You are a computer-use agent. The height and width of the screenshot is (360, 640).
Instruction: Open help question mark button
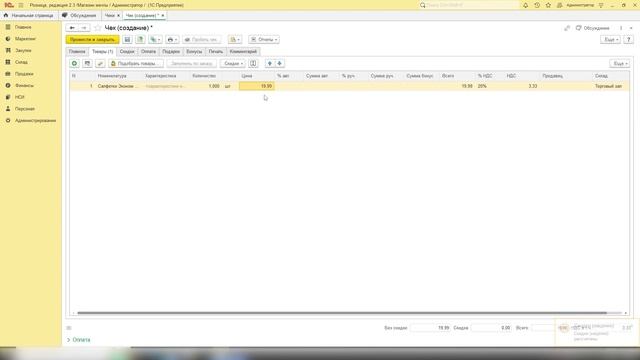pos(629,40)
